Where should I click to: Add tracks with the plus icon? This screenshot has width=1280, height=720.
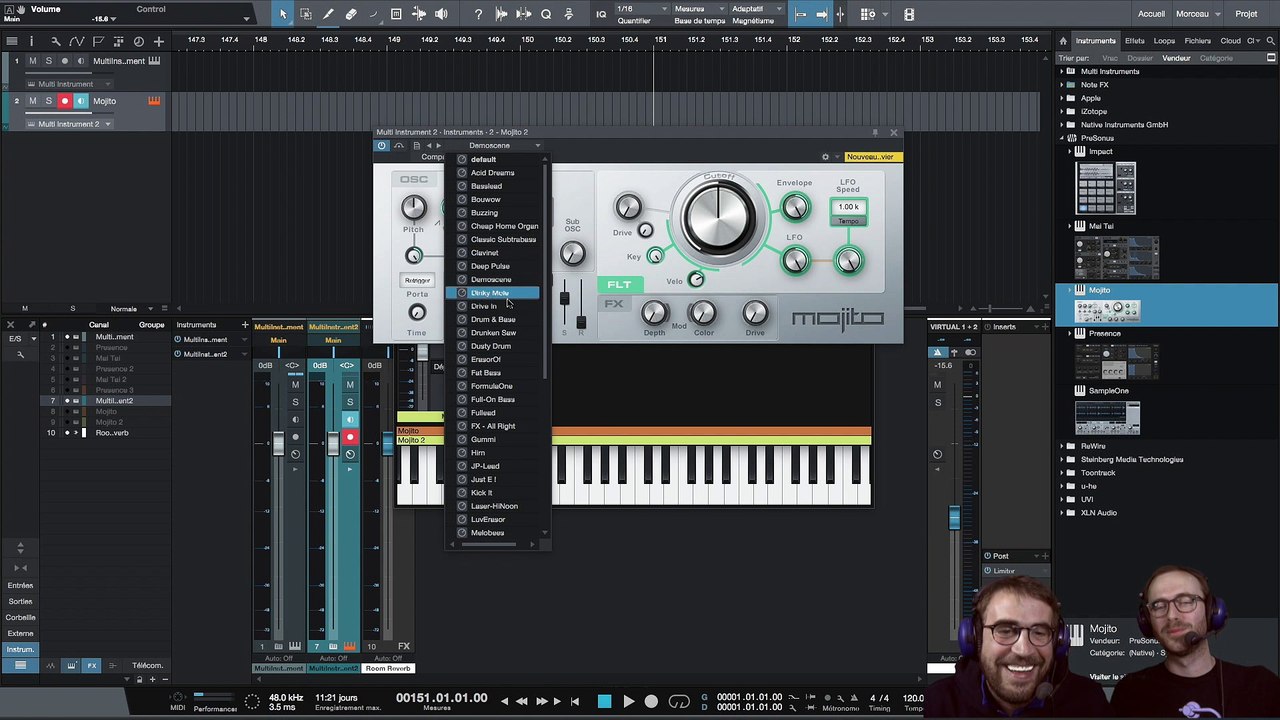[x=158, y=41]
